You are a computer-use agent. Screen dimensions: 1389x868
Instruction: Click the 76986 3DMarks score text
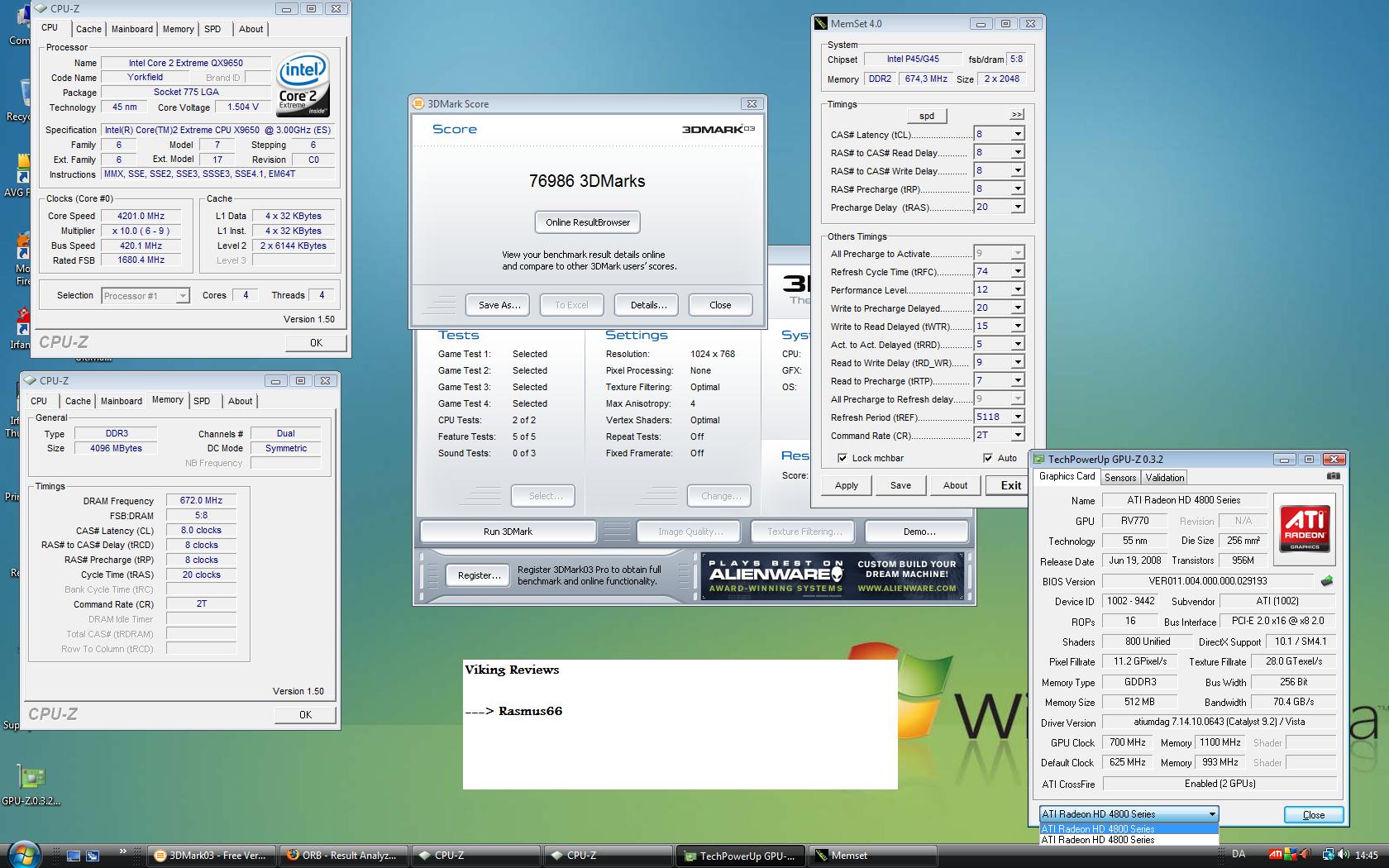587,181
